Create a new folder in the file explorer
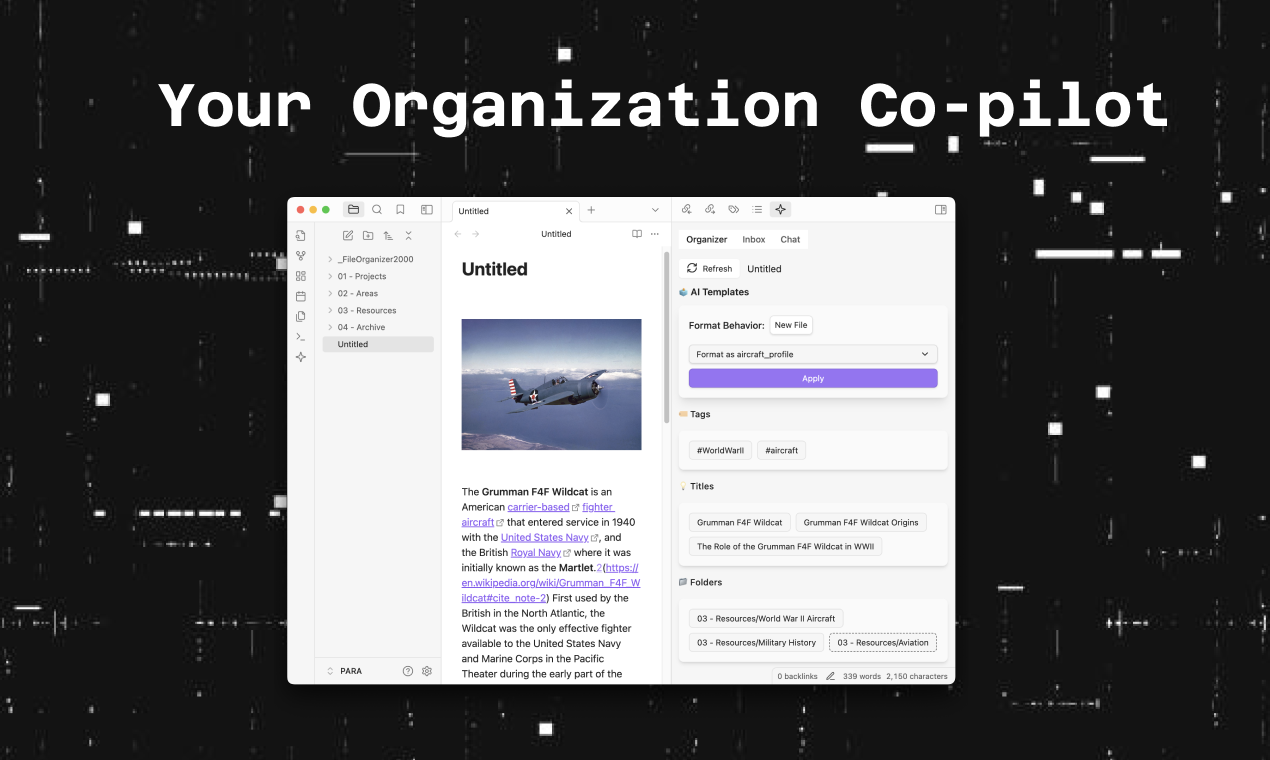 (x=368, y=235)
